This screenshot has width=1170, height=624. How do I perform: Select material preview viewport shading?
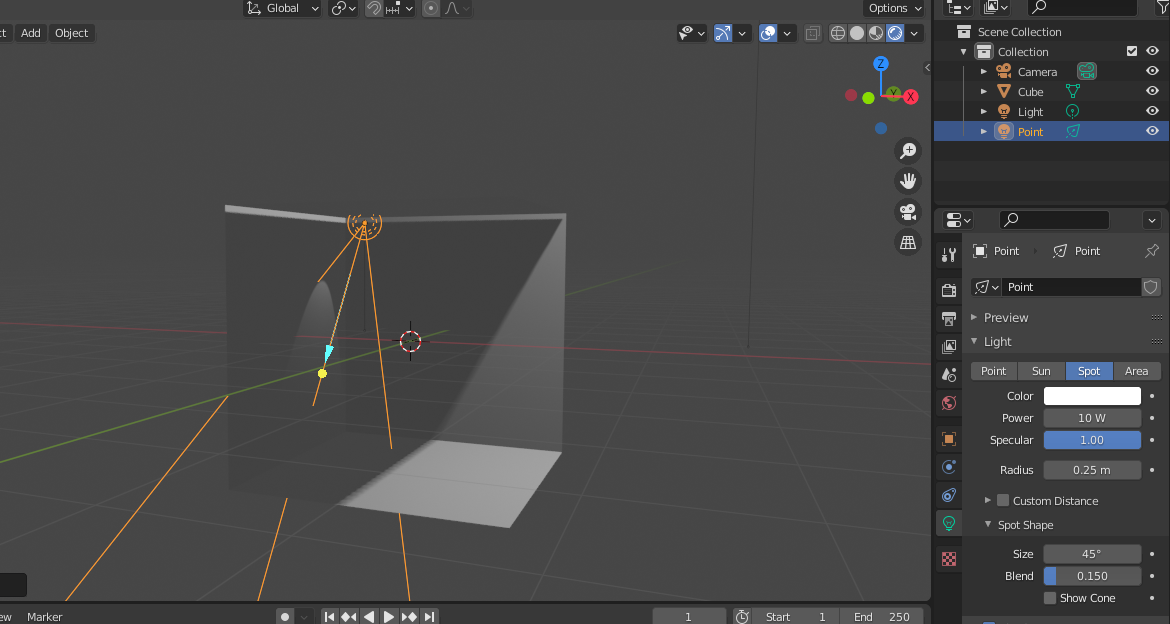[876, 33]
